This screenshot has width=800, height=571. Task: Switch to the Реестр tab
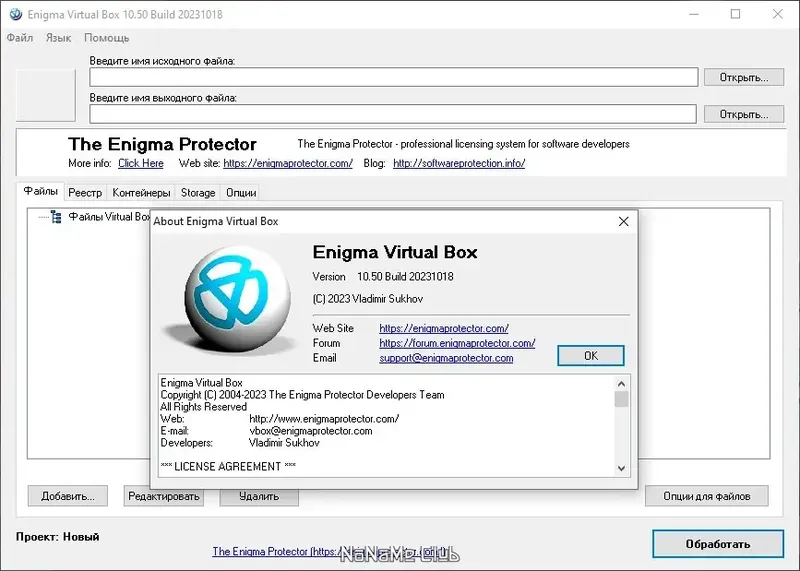point(85,192)
